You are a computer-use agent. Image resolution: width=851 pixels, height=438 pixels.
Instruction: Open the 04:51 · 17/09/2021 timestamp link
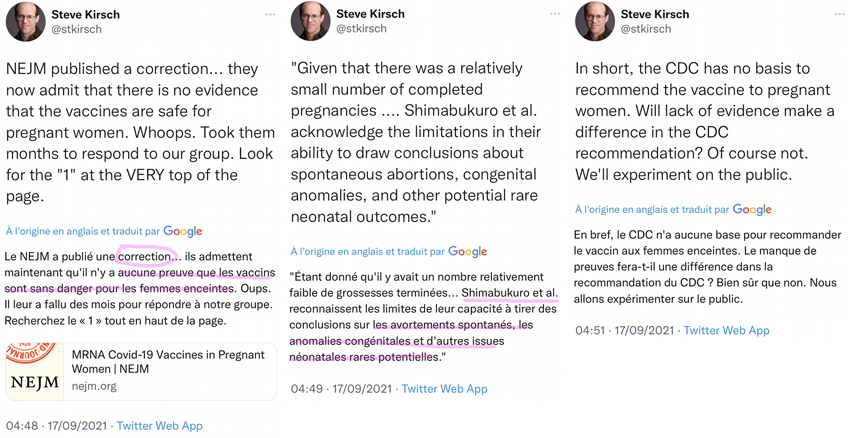tap(624, 330)
